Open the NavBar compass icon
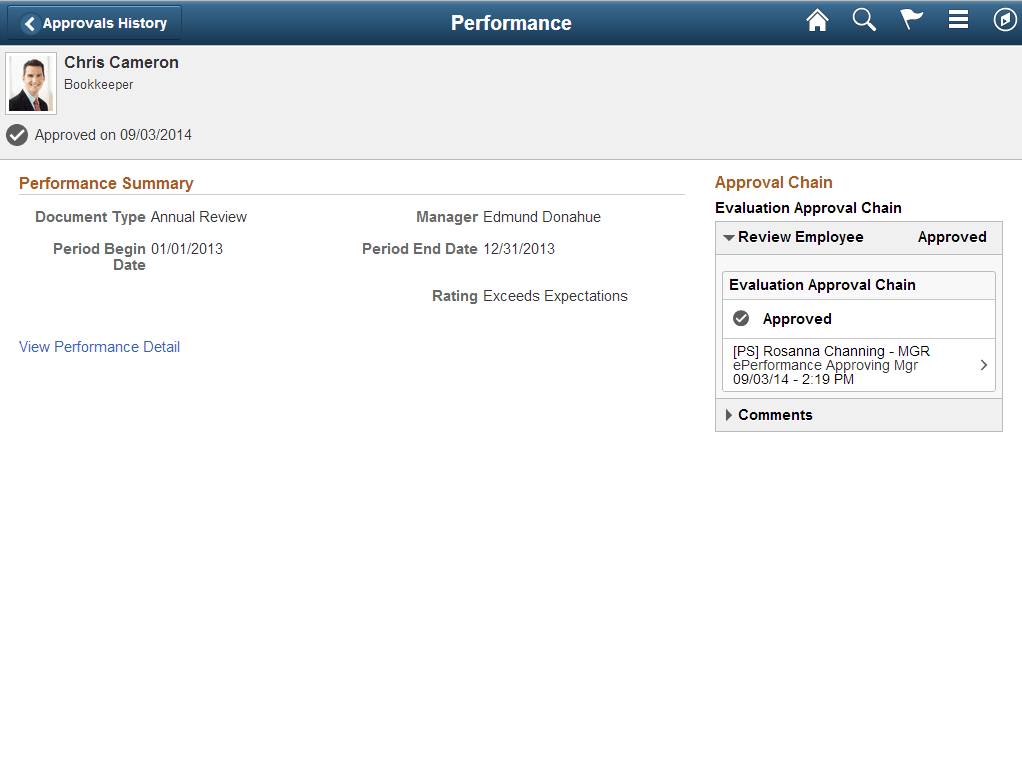1022x768 pixels. 1005,19
